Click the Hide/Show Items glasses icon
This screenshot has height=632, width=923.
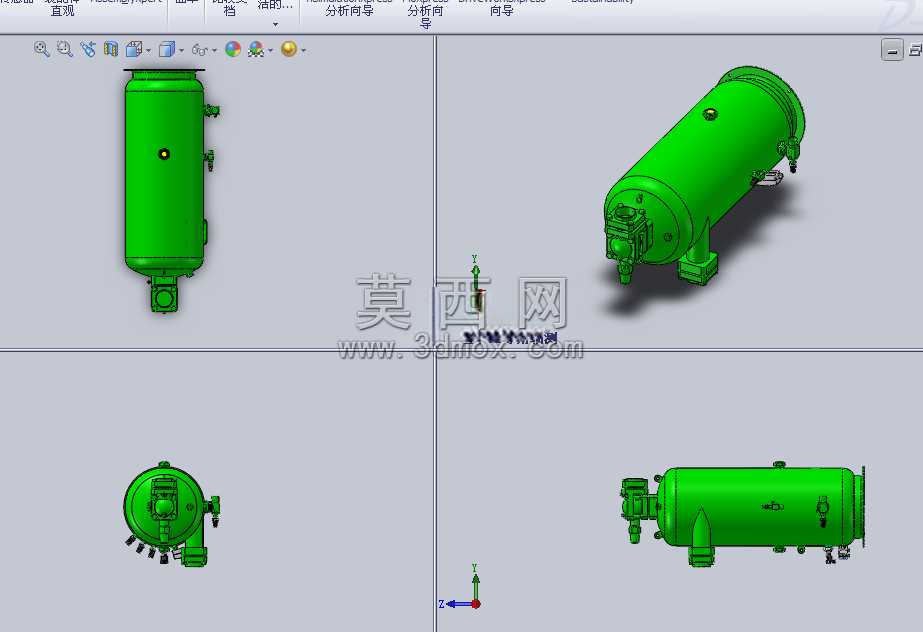coord(200,50)
